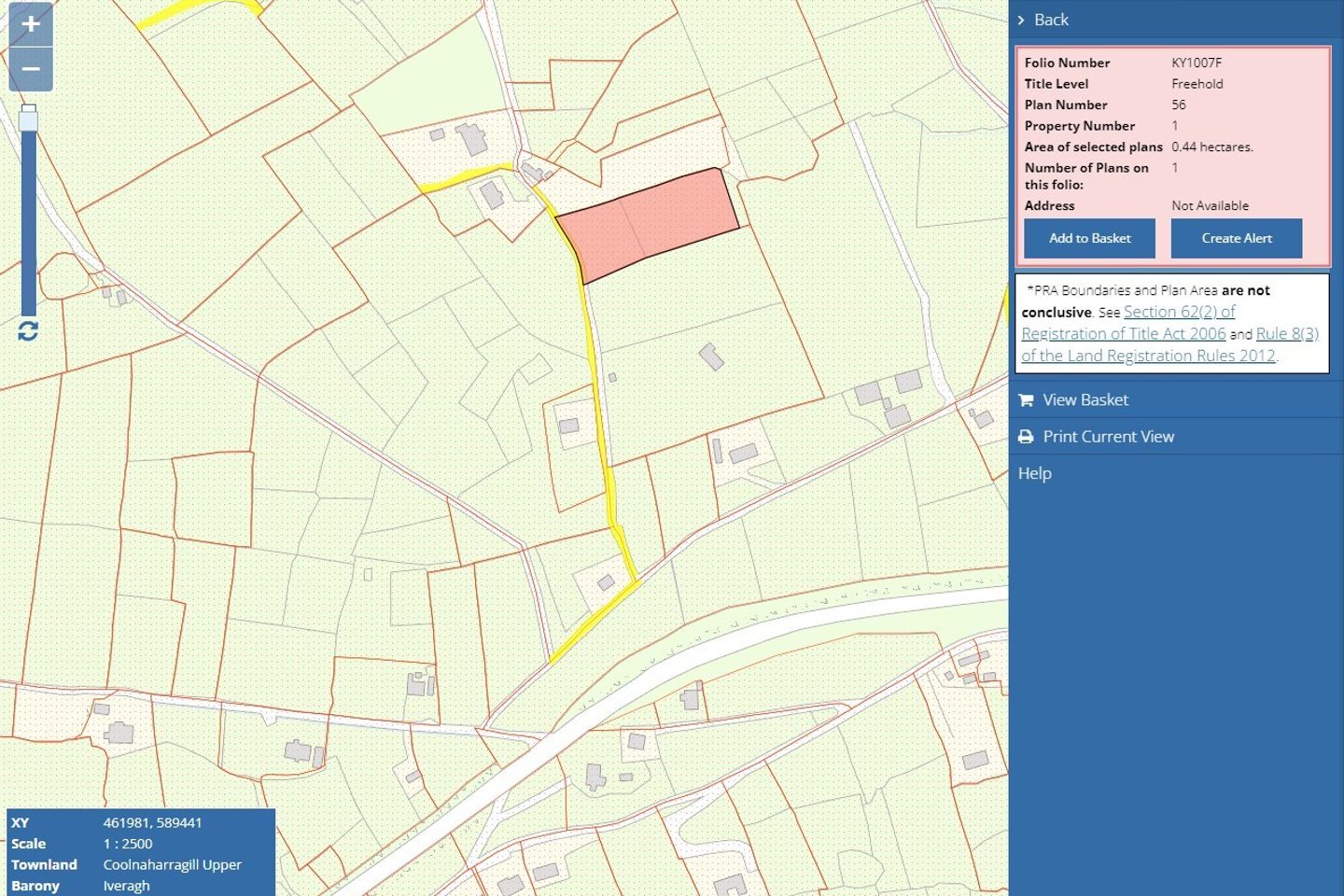Zoom in with the plus button

click(30, 24)
